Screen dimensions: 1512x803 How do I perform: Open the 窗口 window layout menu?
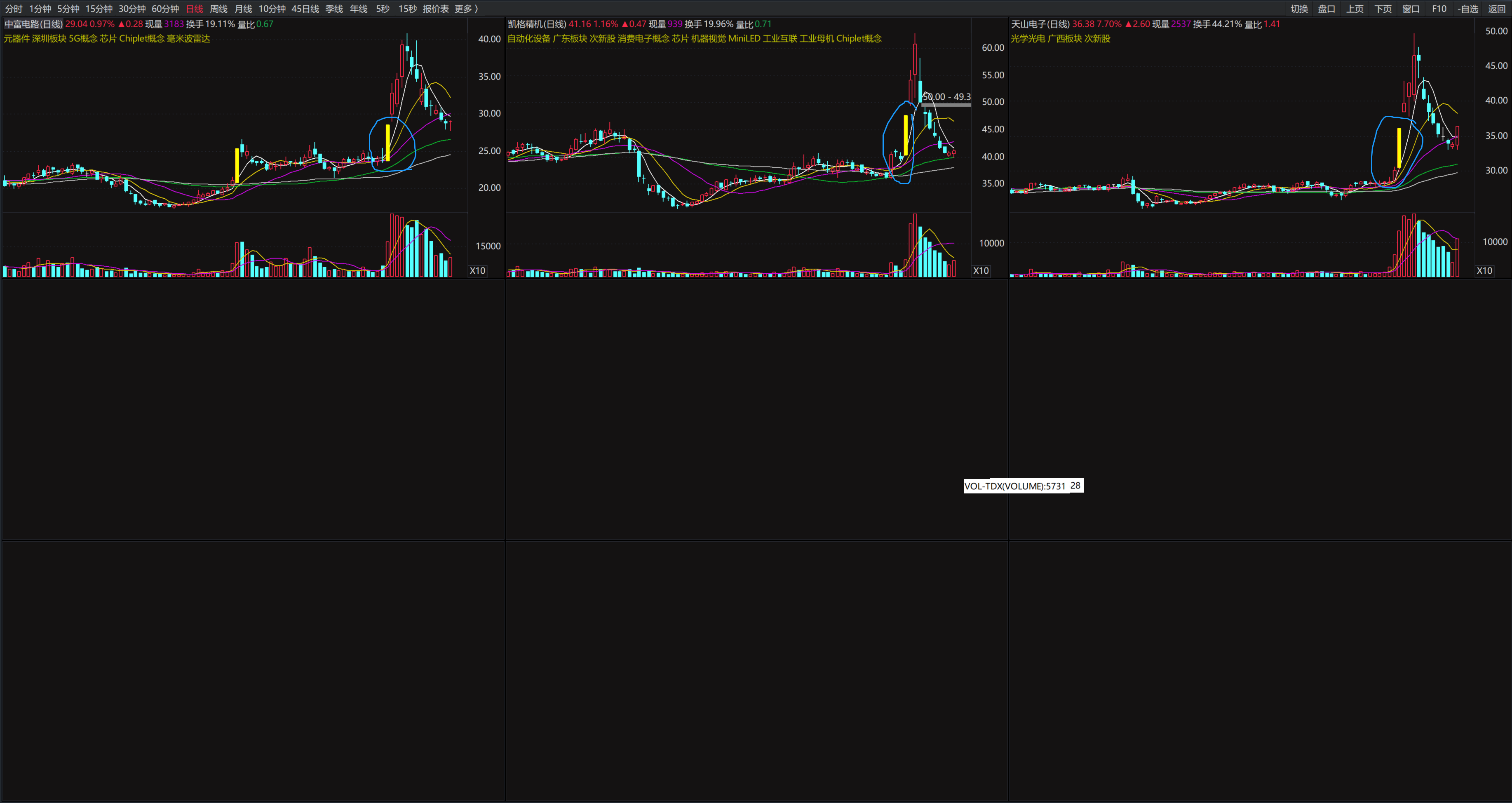(1411, 9)
